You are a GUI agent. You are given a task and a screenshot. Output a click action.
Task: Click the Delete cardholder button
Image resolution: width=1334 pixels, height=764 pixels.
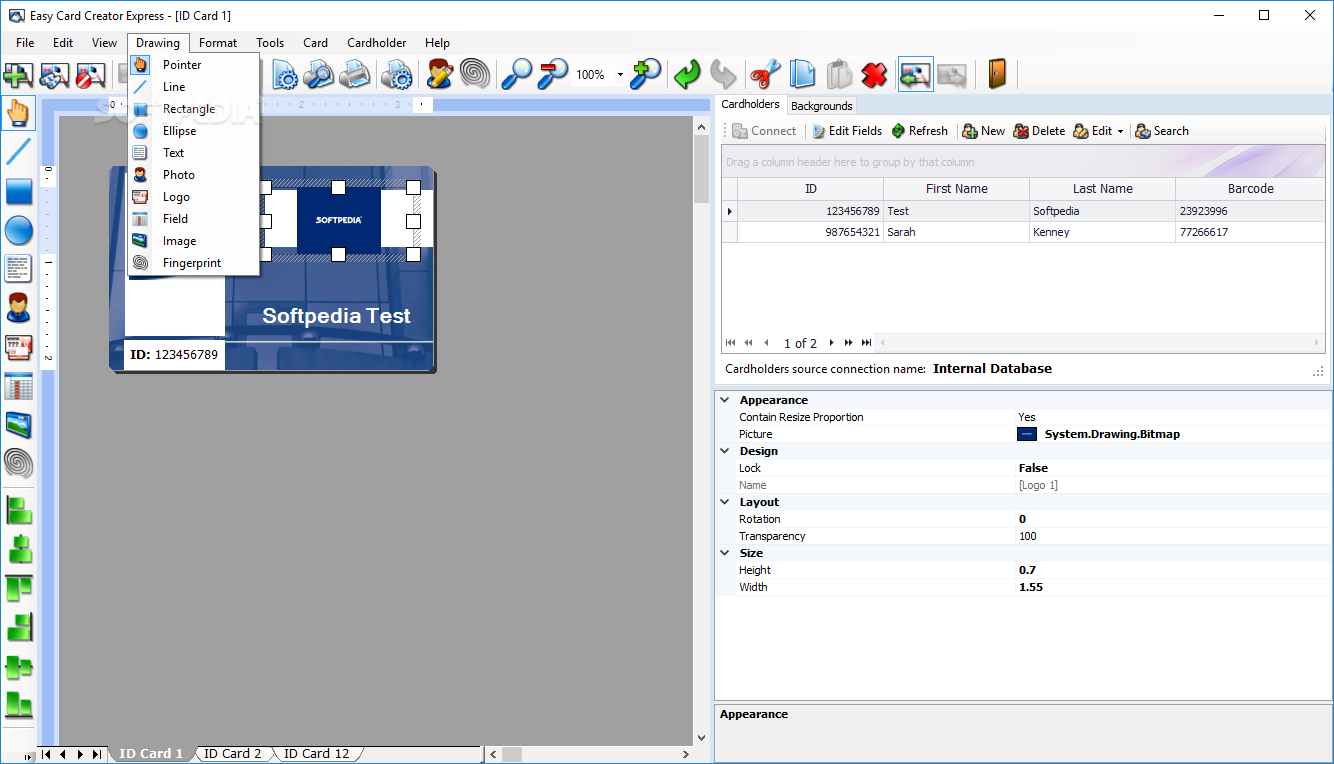click(1039, 131)
